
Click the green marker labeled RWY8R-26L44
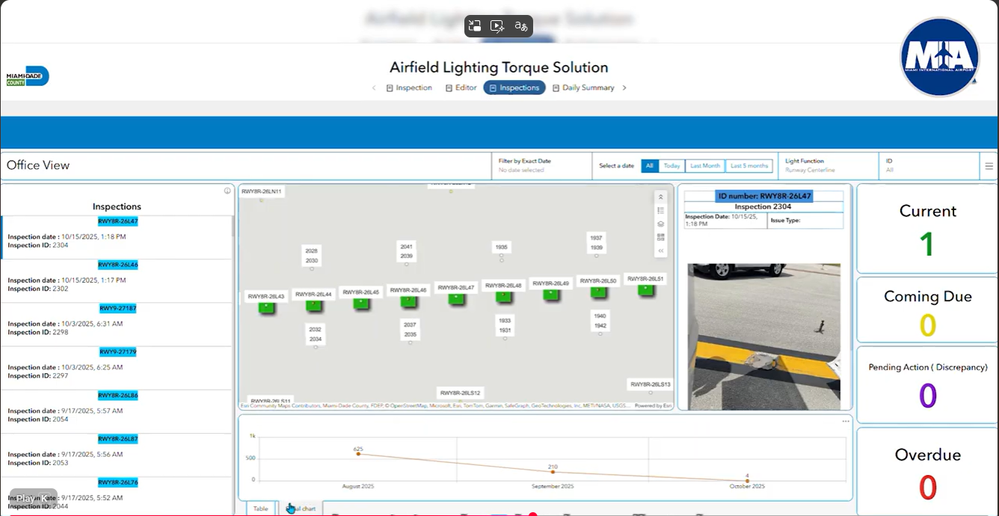[313, 305]
